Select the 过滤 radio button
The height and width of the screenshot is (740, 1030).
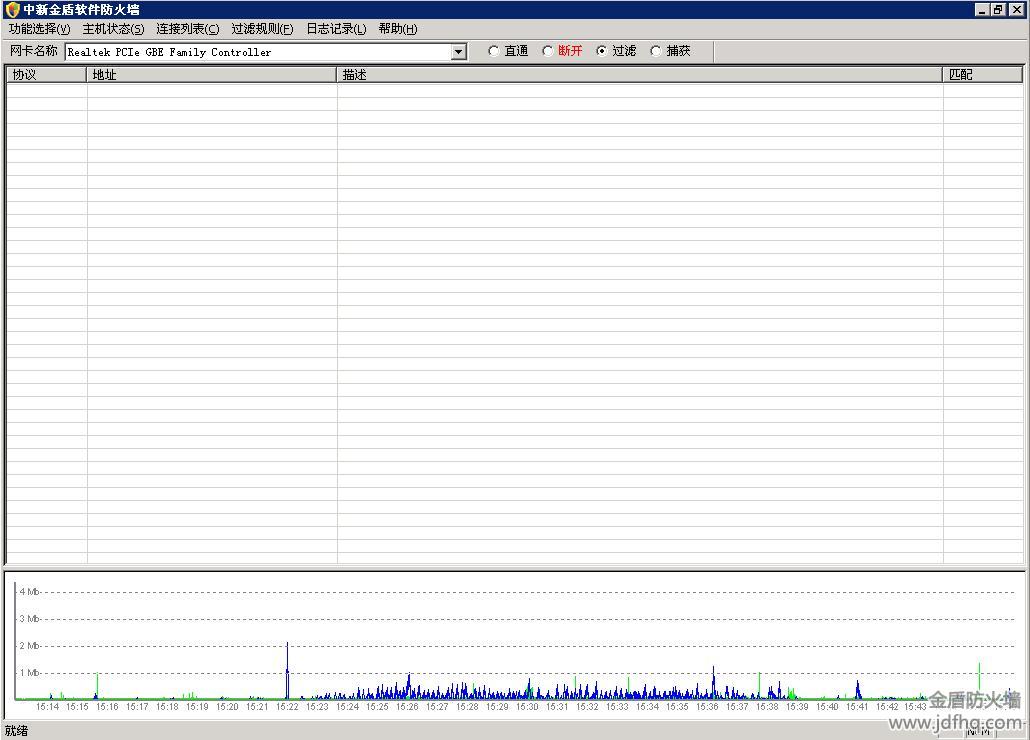pos(602,51)
